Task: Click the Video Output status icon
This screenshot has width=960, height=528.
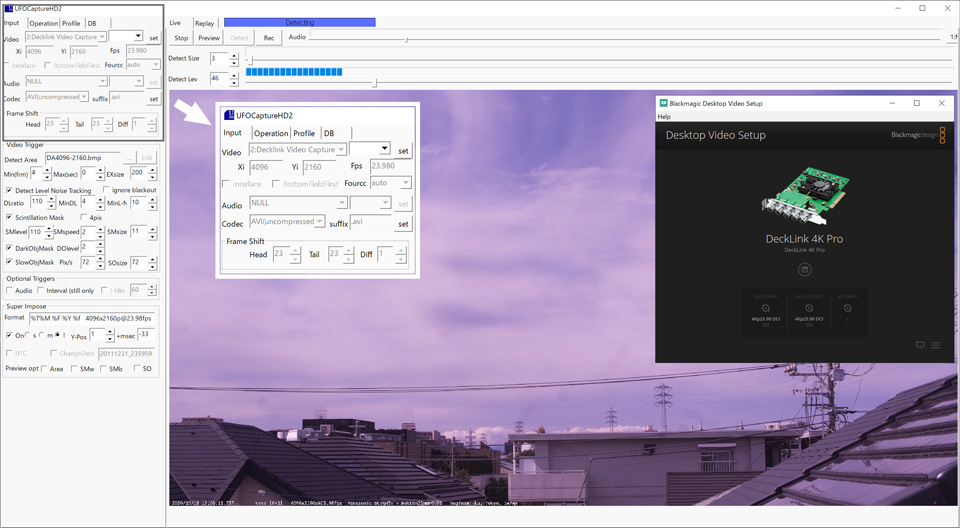Action: point(808,308)
